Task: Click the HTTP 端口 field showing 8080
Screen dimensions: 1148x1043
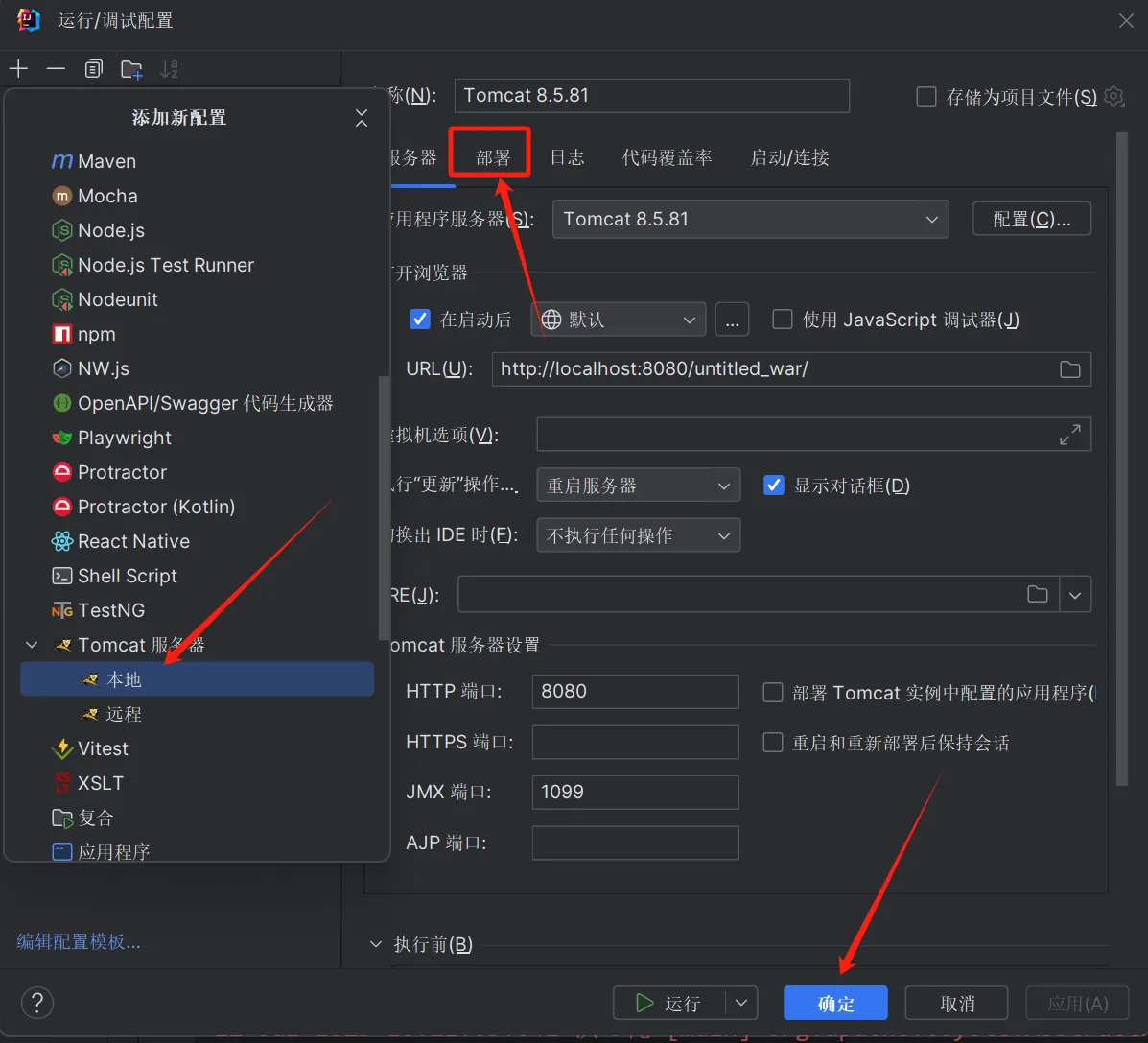Action: [x=635, y=692]
